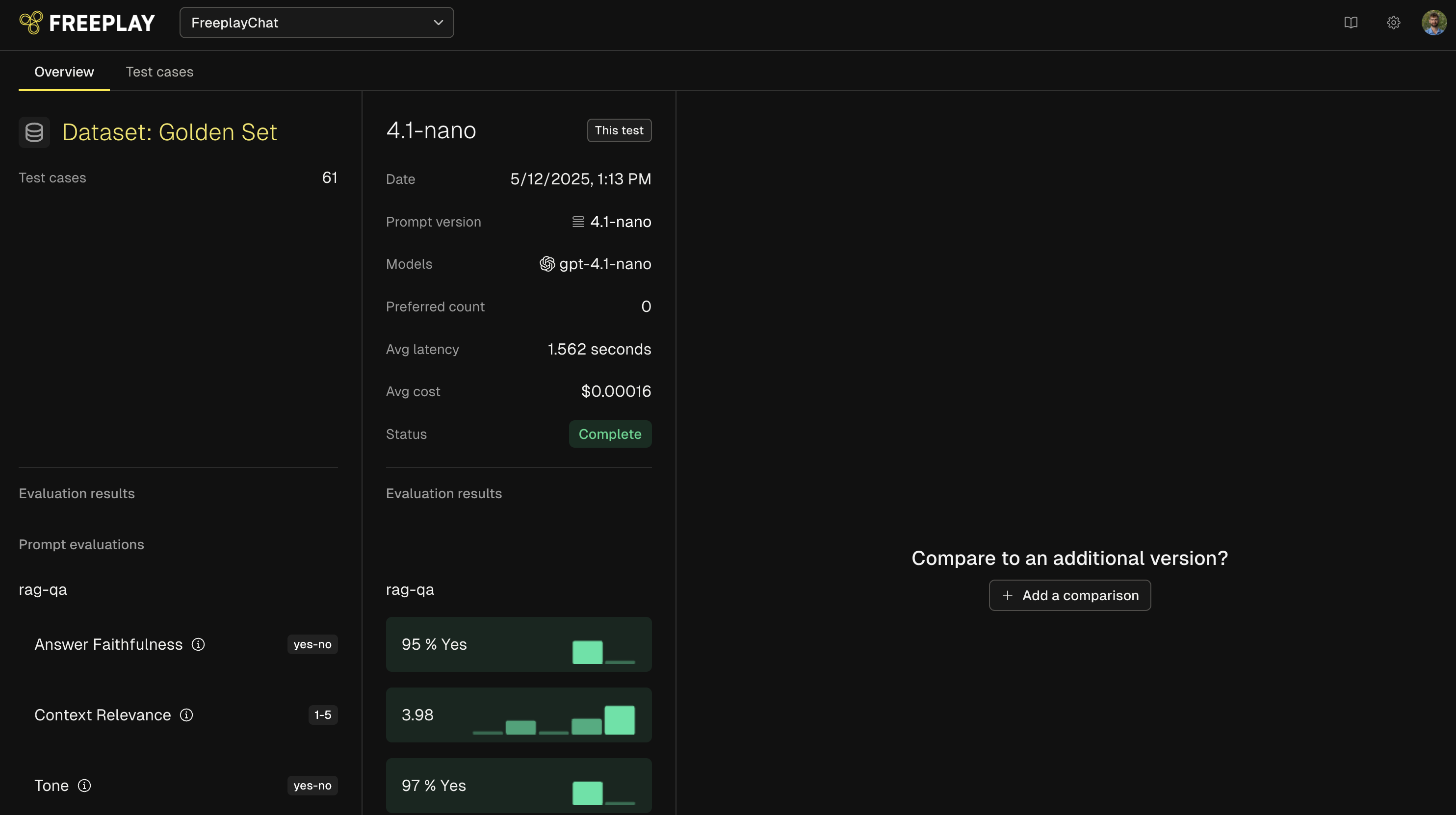
Task: Open the 95 % Yes faithfulness result
Action: point(519,644)
